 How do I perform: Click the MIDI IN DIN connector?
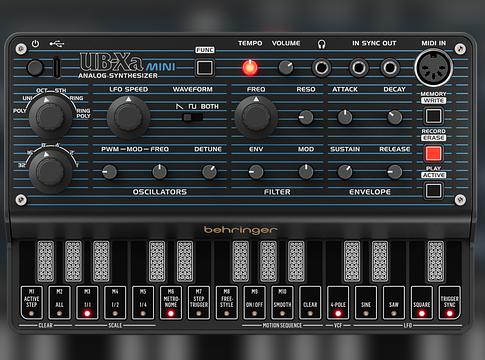433,68
